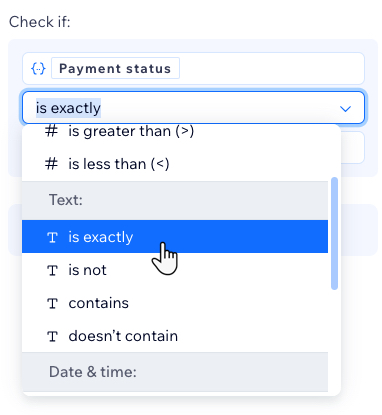The height and width of the screenshot is (415, 382).
Task: Click the 'Date & time:' section header
Action: click(175, 372)
